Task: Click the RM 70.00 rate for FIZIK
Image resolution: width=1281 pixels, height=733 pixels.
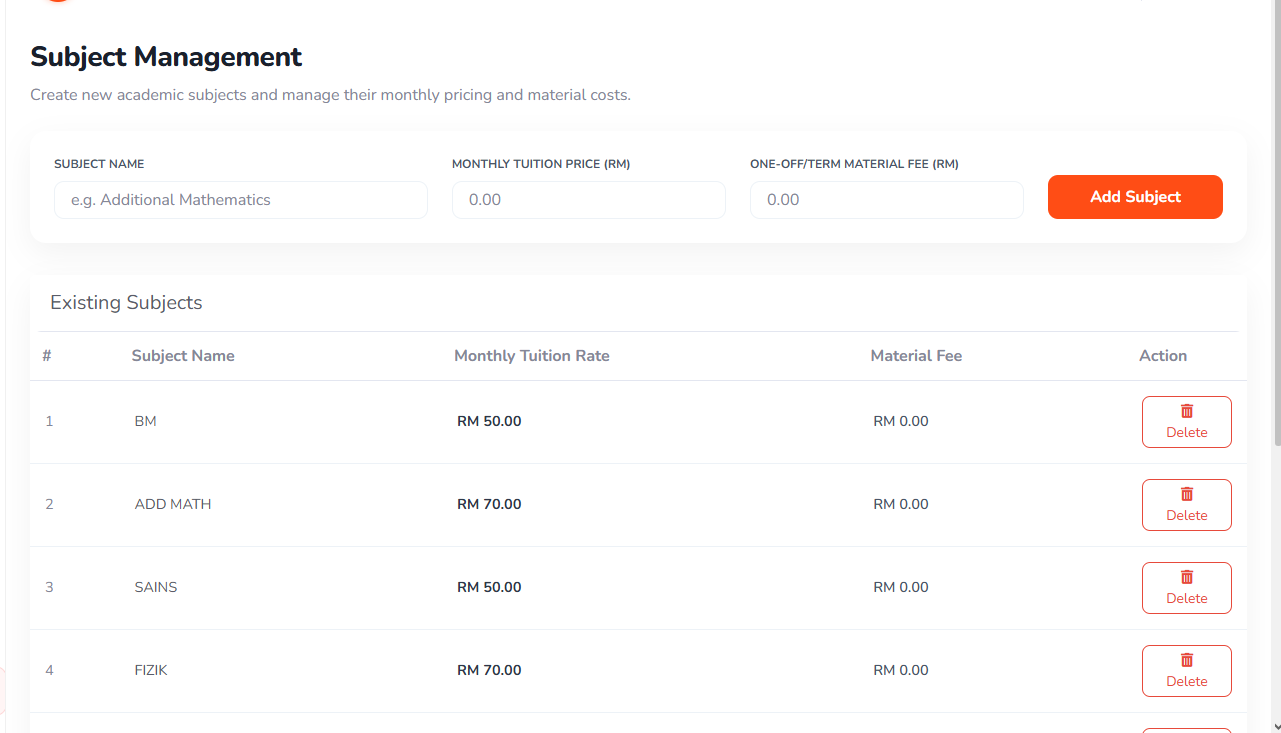Action: (x=489, y=671)
